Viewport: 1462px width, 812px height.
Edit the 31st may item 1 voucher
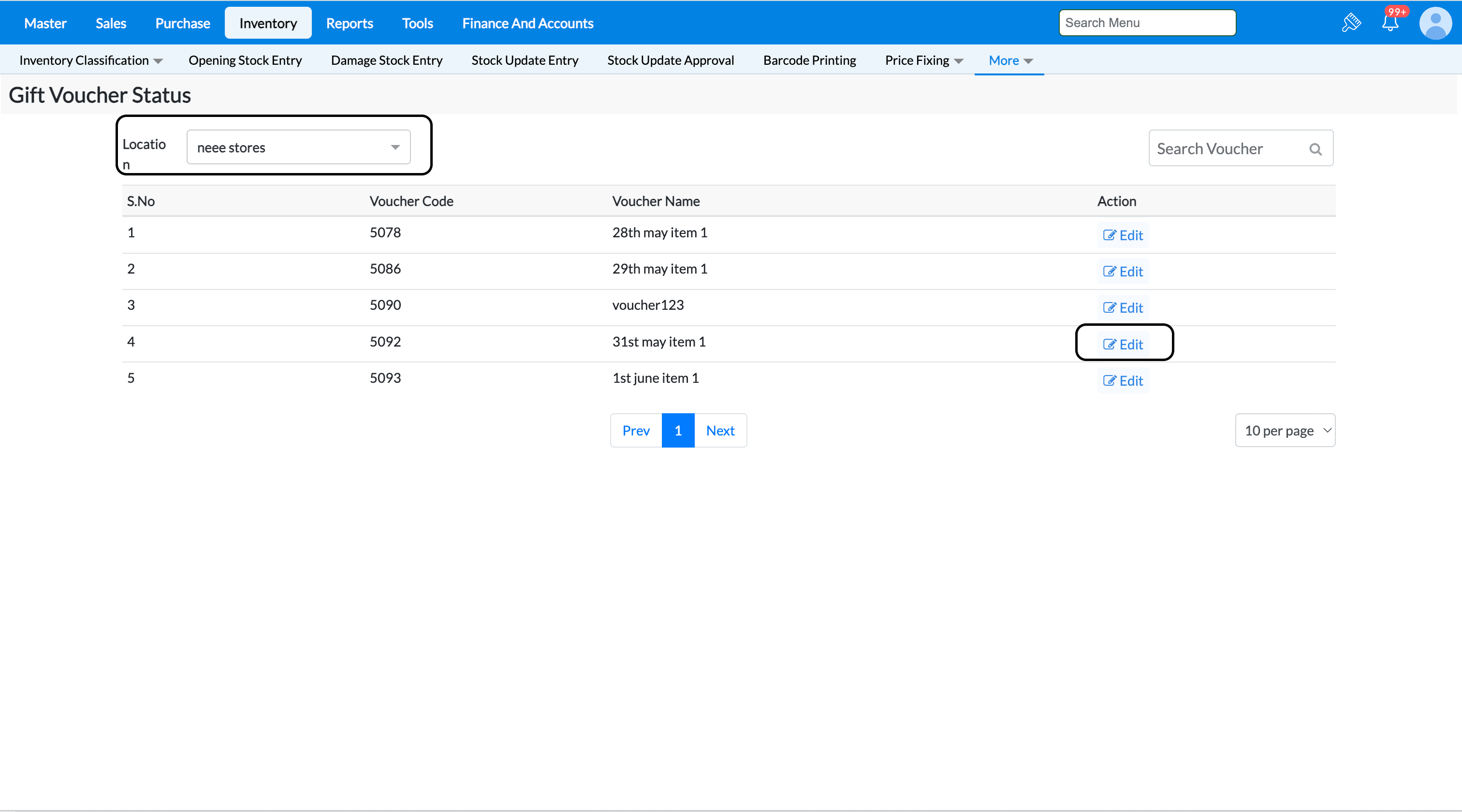click(1123, 345)
